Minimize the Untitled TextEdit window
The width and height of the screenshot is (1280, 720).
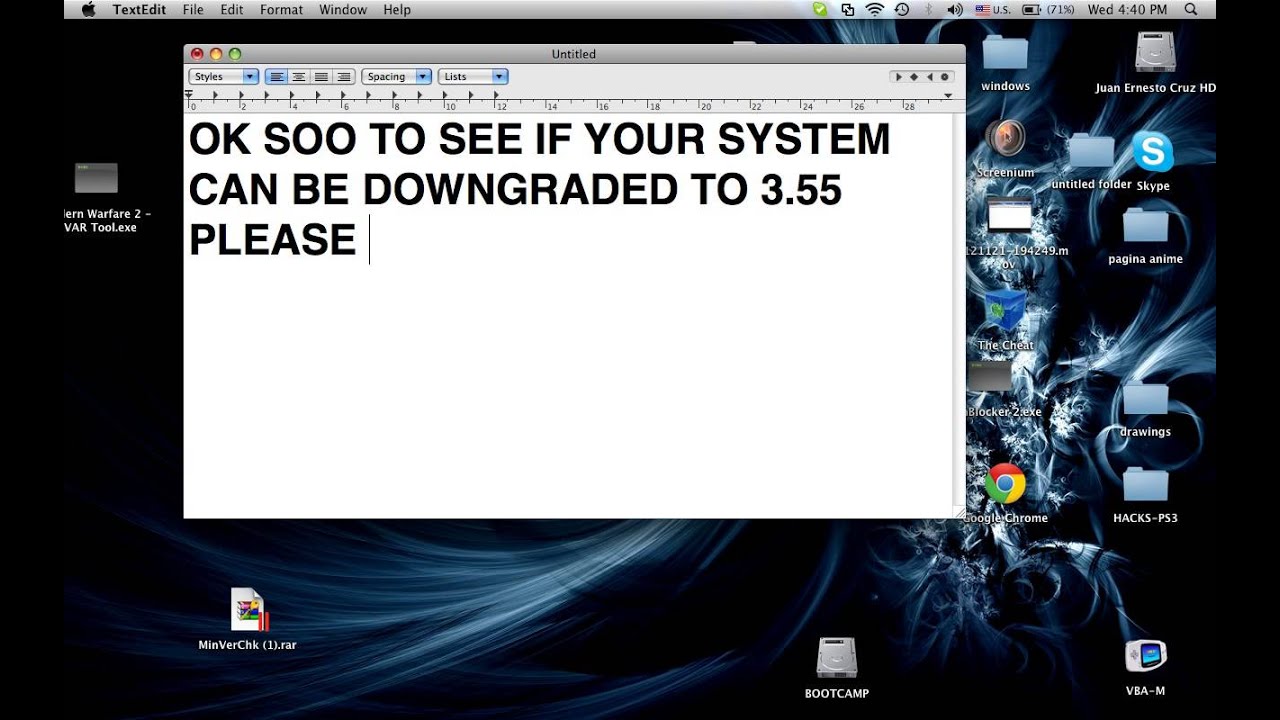tap(216, 54)
